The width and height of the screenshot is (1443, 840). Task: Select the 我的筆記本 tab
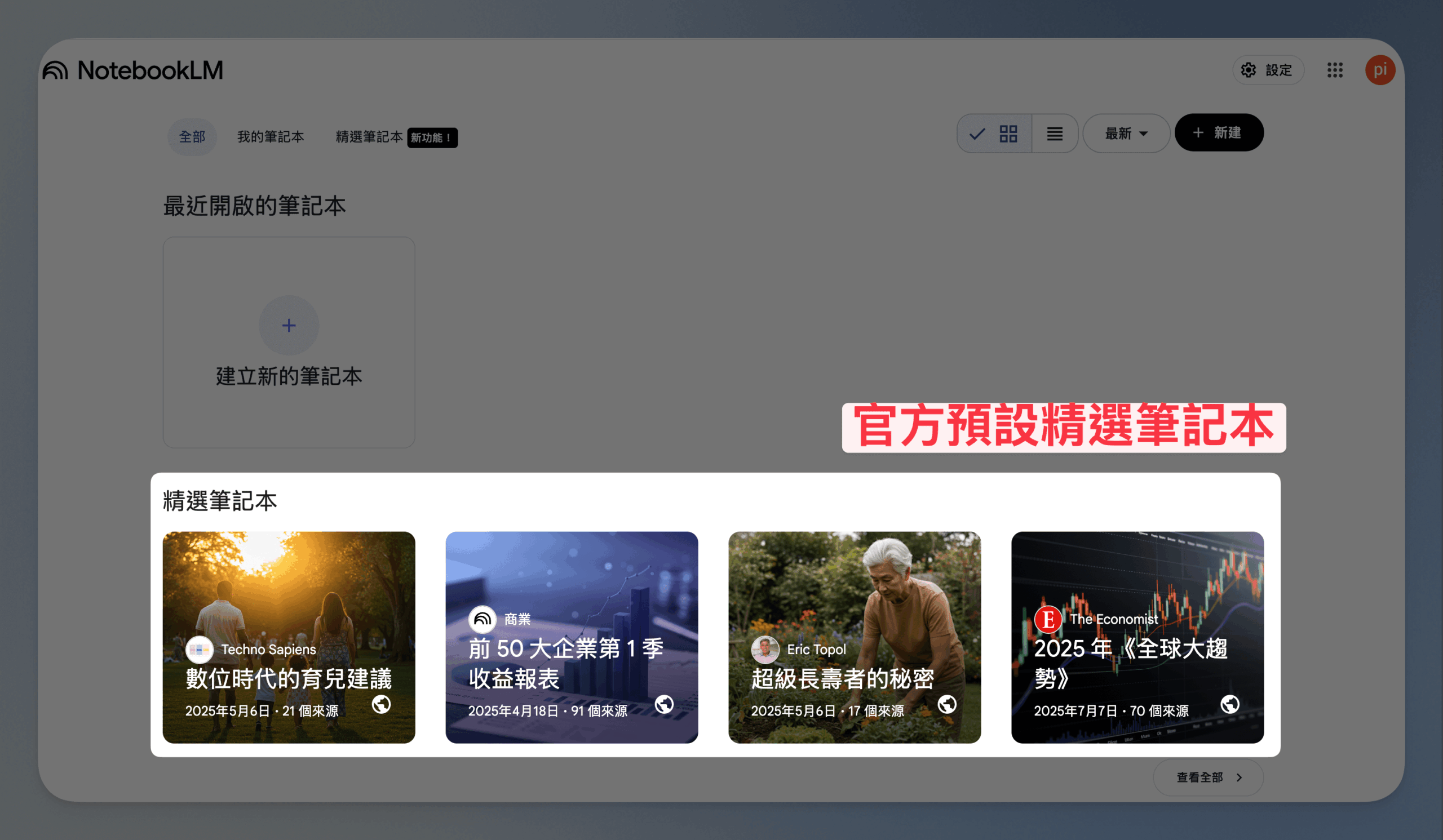tap(270, 137)
